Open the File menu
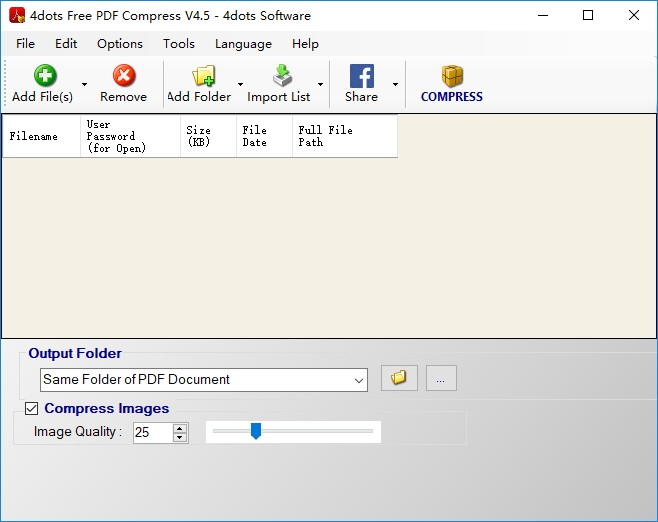 pyautogui.click(x=25, y=44)
